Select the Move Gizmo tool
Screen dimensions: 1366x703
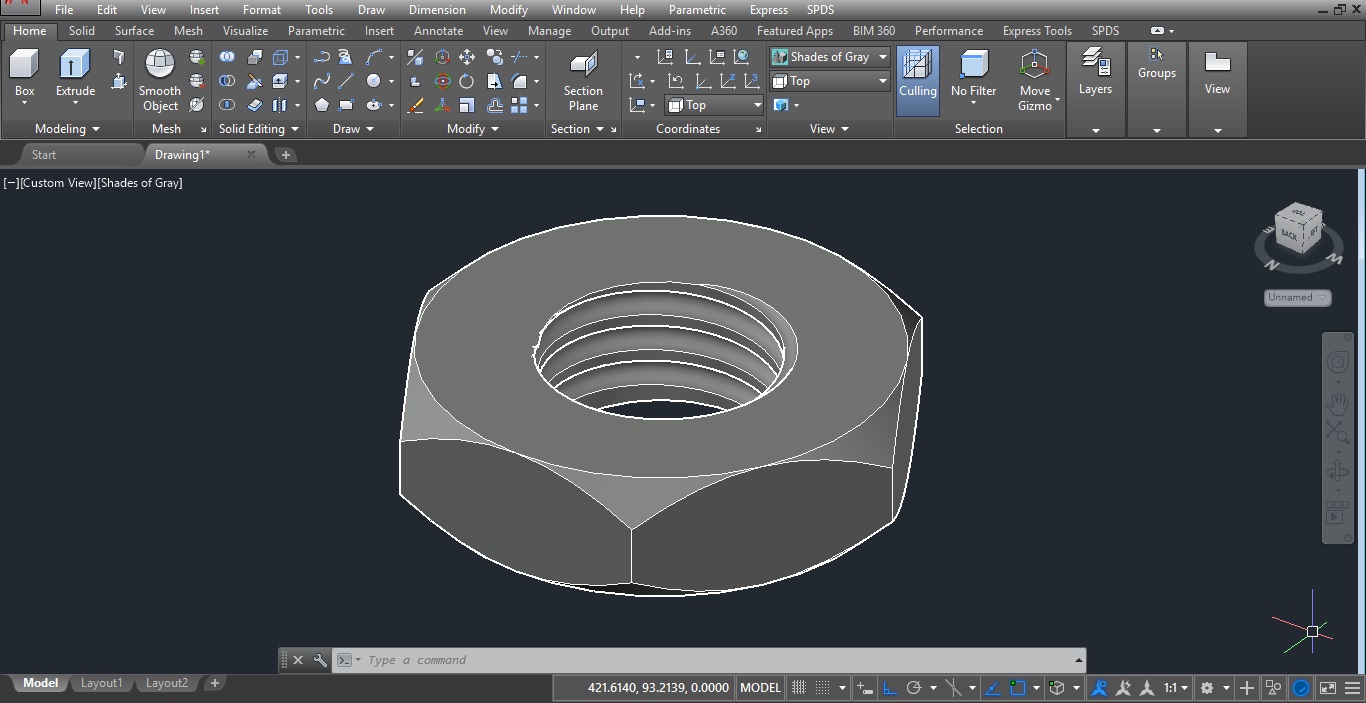(1036, 75)
